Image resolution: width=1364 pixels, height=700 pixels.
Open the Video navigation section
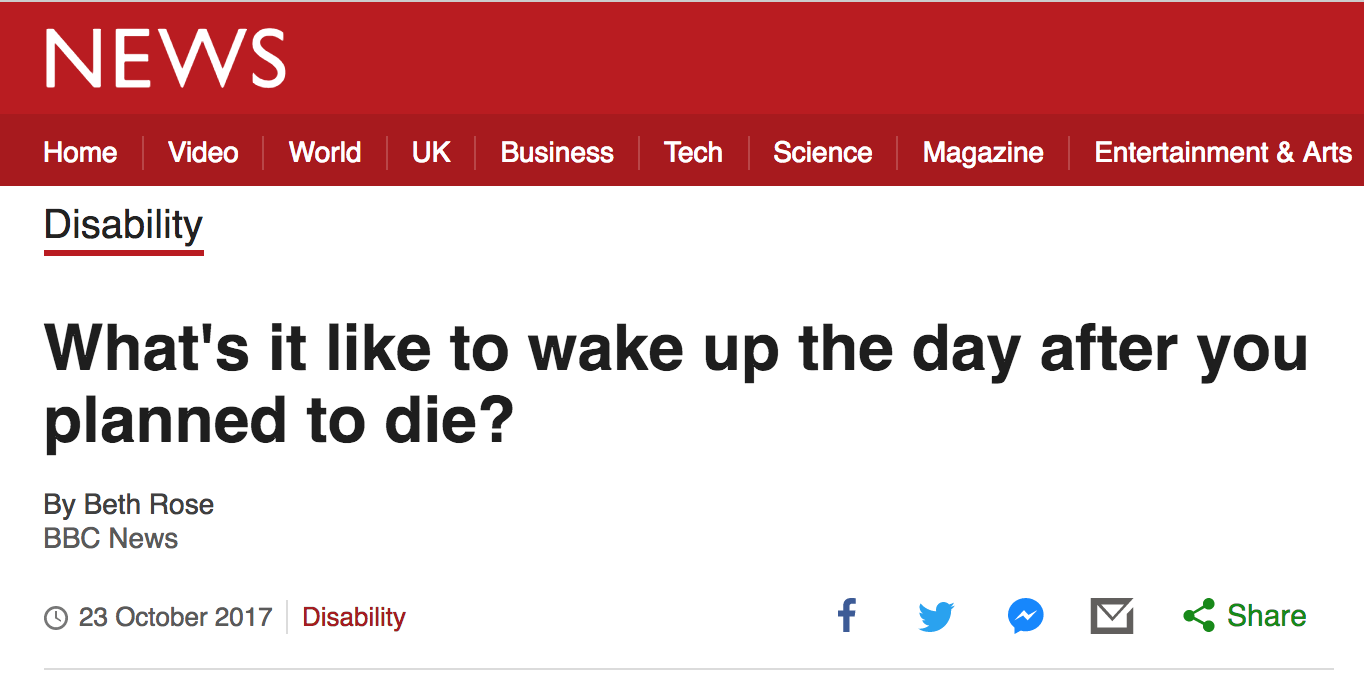coord(203,152)
